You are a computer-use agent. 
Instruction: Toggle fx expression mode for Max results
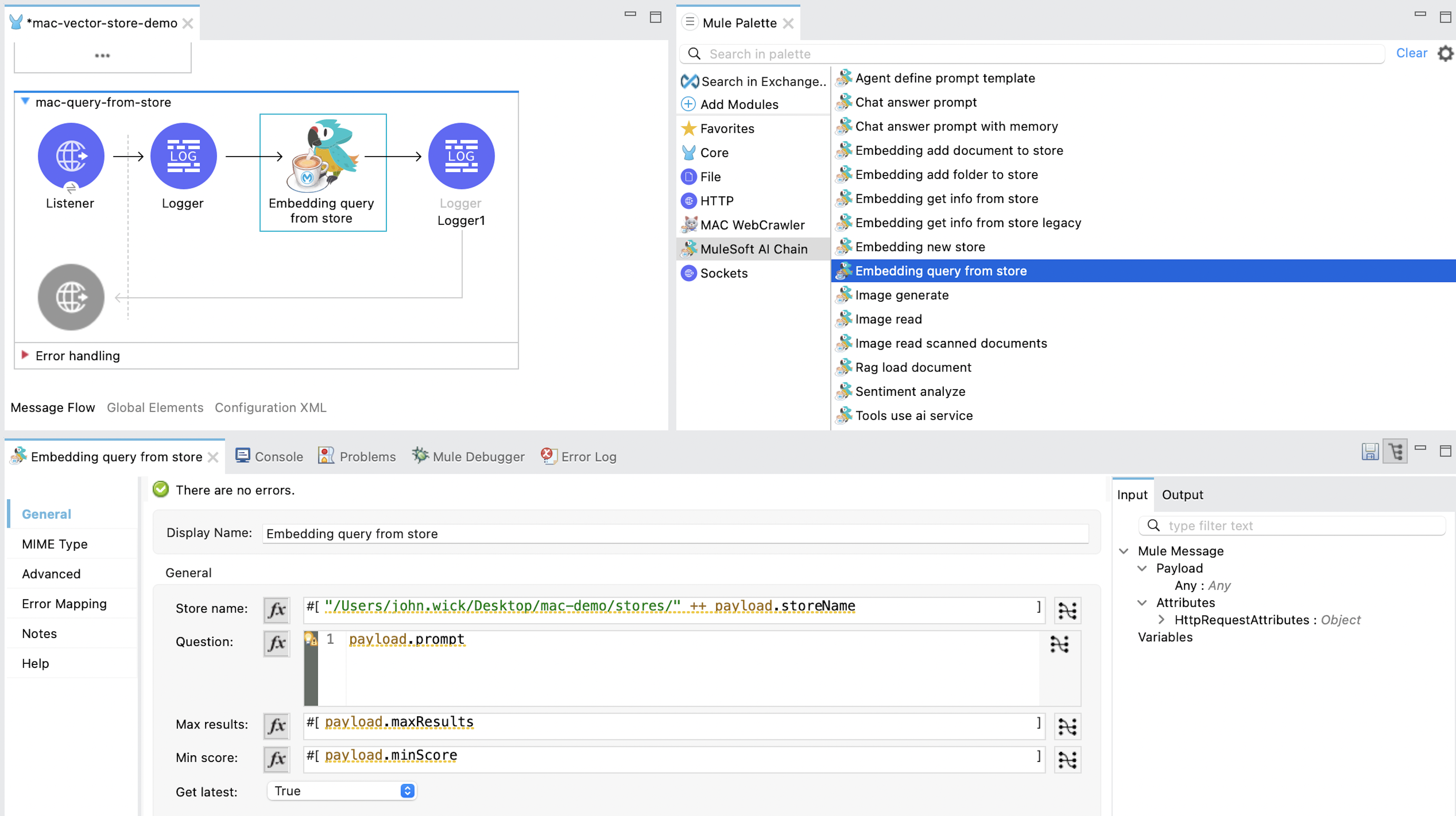(276, 725)
